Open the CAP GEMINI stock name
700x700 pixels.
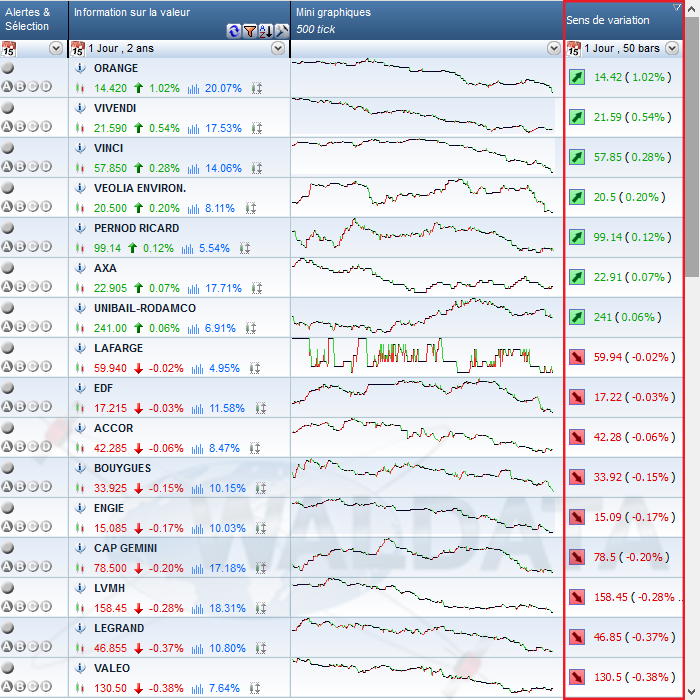click(125, 548)
